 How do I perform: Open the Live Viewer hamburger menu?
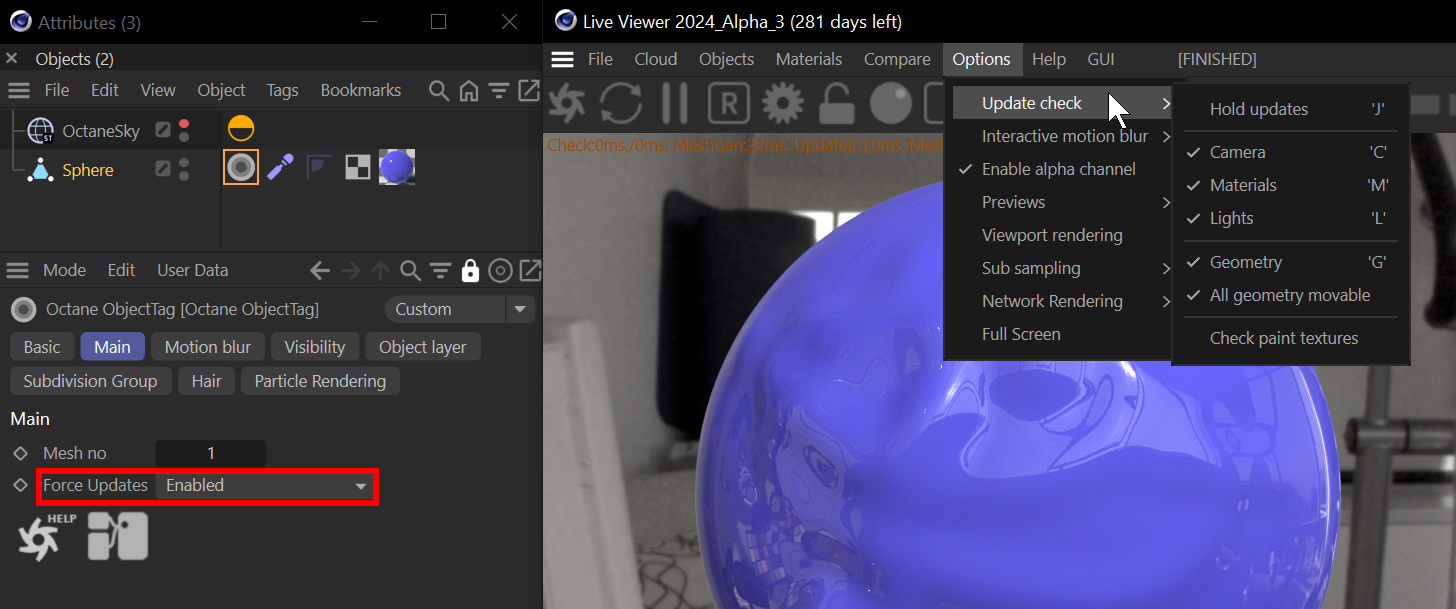coord(563,59)
